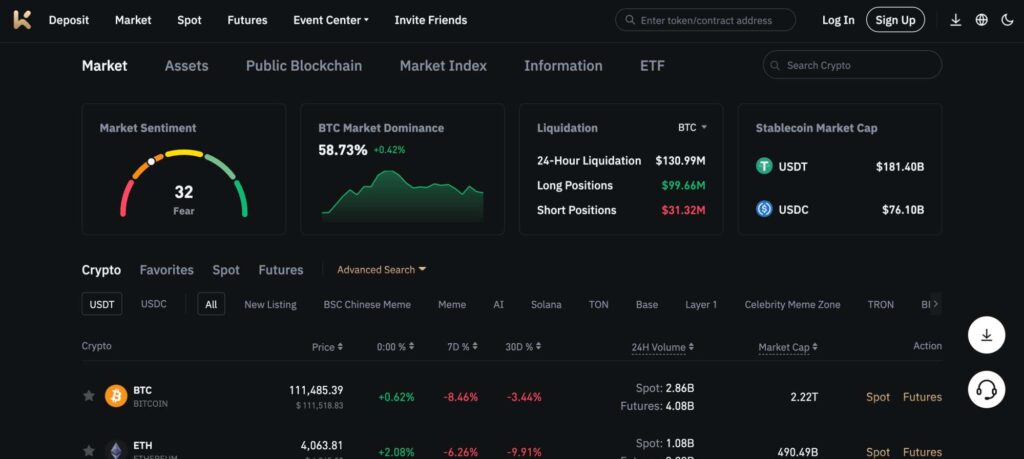Screen dimensions: 1024x459
Task: Select the Crypto list tab
Action: 101,270
